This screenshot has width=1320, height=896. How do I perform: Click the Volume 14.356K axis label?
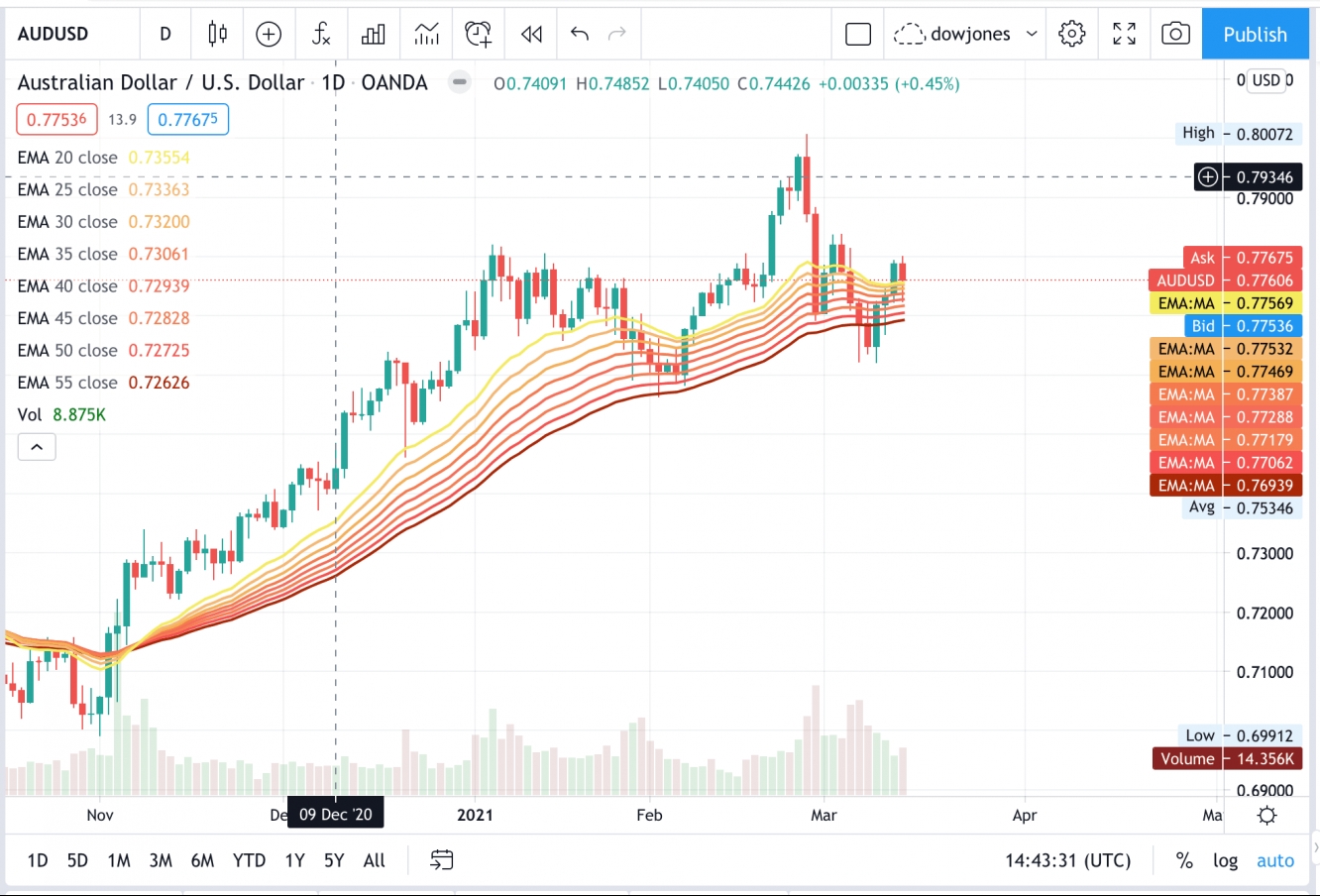1226,759
